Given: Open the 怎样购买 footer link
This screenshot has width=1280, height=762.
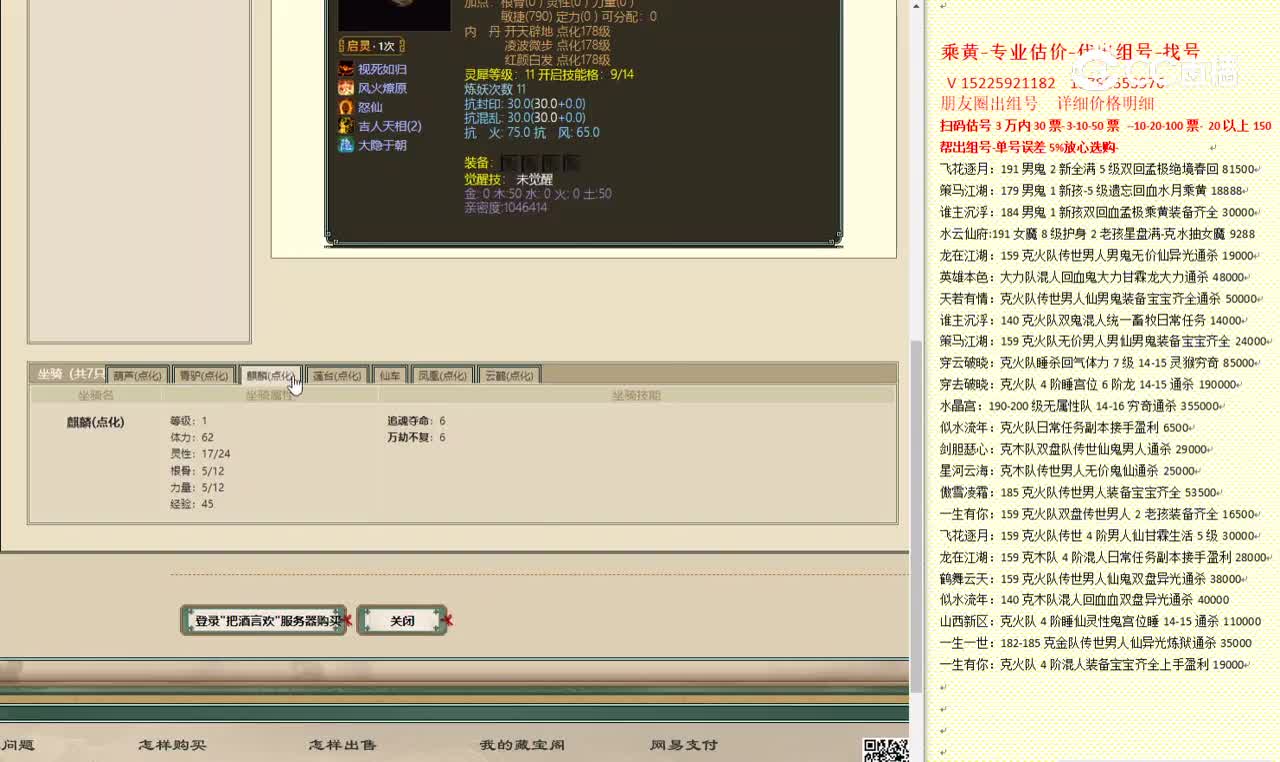Looking at the screenshot, I should (172, 745).
